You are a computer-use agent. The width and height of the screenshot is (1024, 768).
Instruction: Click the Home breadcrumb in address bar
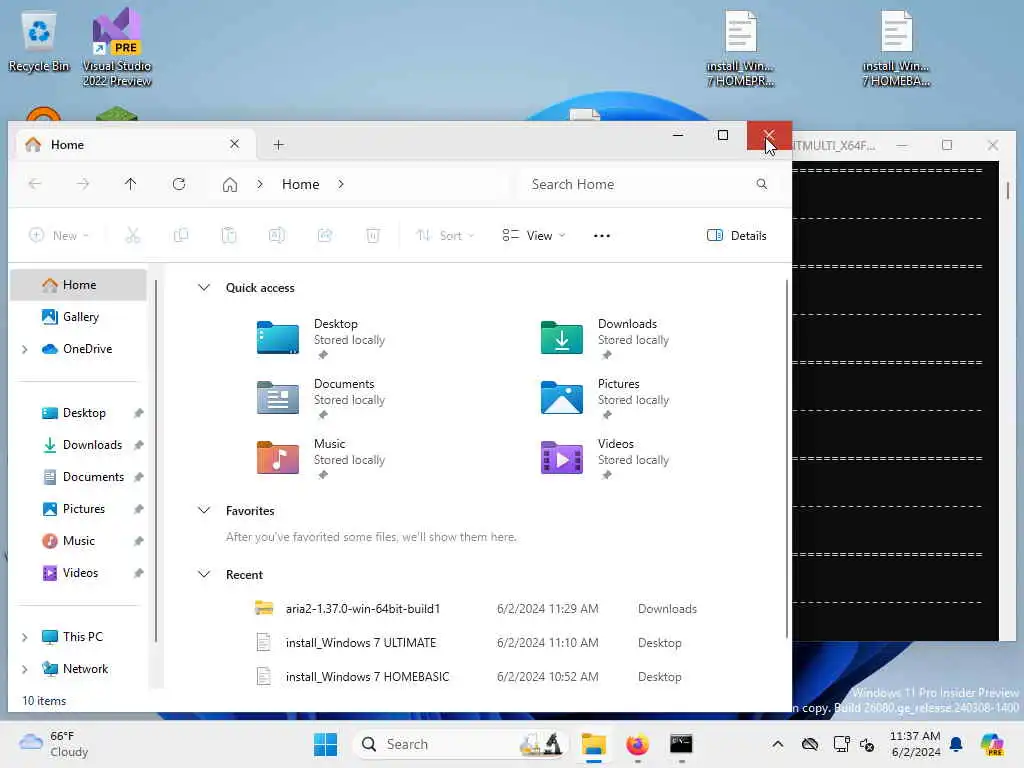click(x=300, y=184)
